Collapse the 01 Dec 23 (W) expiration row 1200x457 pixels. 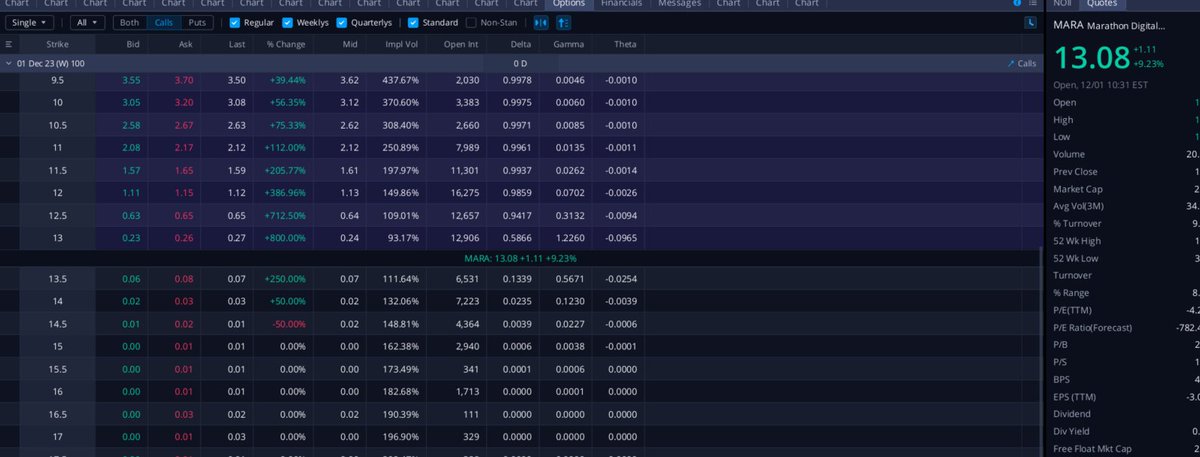[9, 63]
